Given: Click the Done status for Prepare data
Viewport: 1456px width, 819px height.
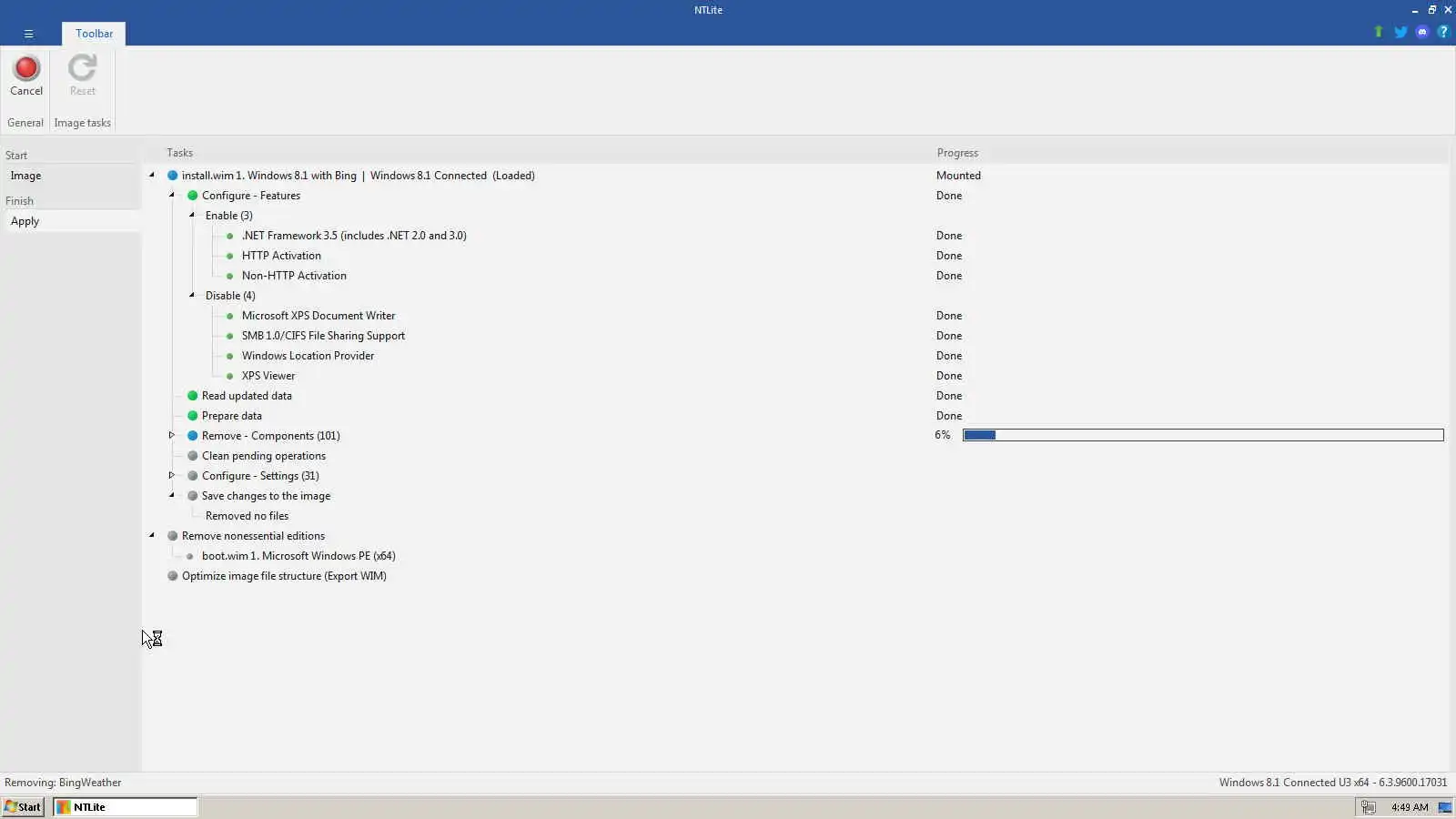Looking at the screenshot, I should pyautogui.click(x=948, y=416).
